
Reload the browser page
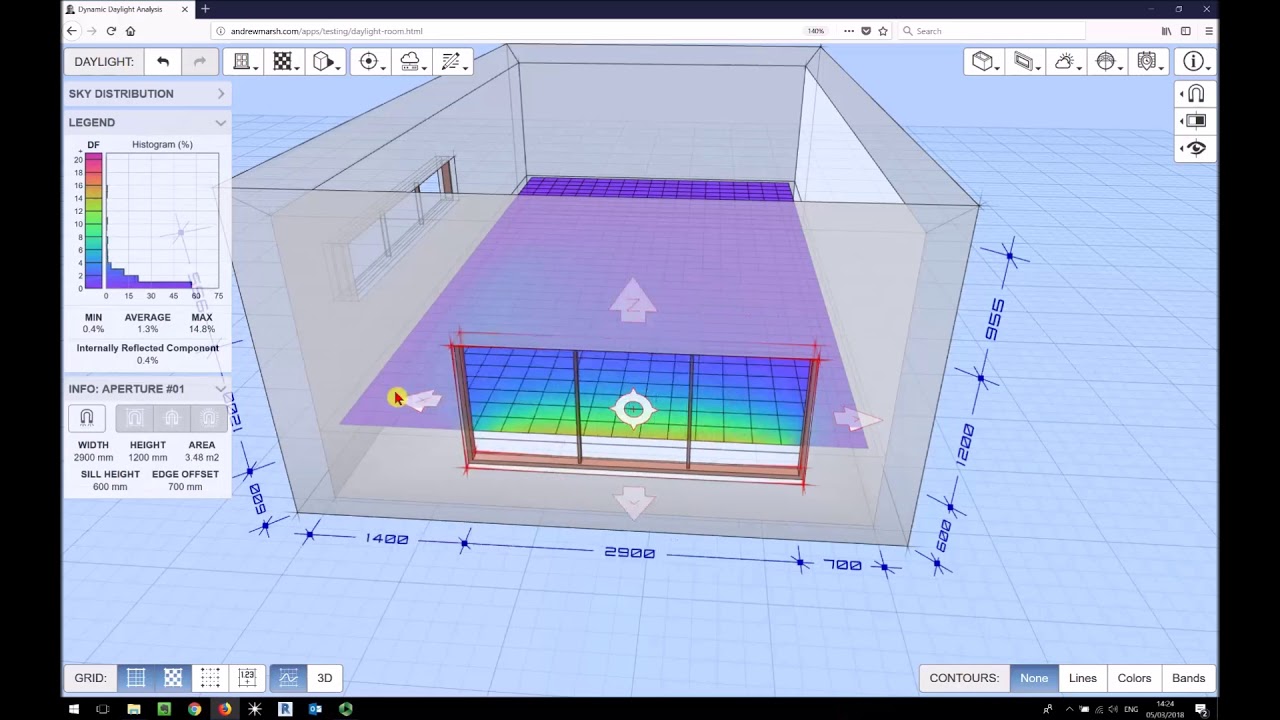[x=111, y=31]
